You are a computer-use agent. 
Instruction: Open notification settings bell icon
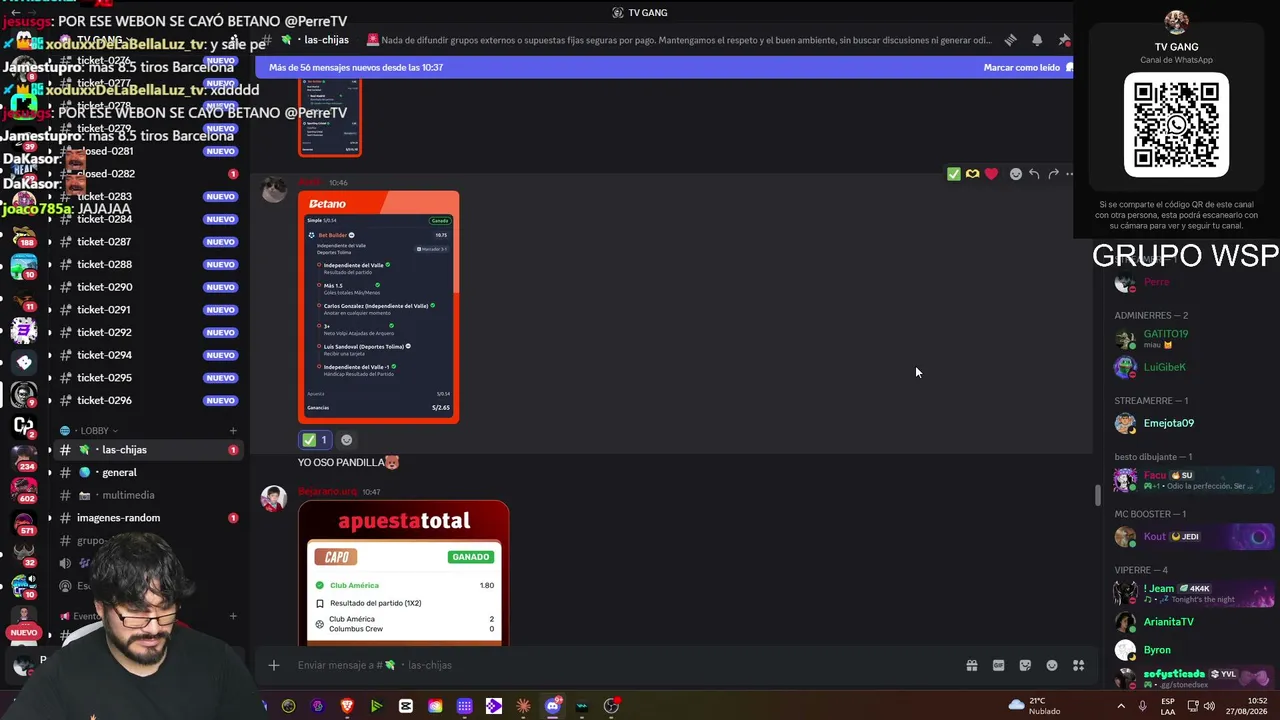(x=1037, y=40)
